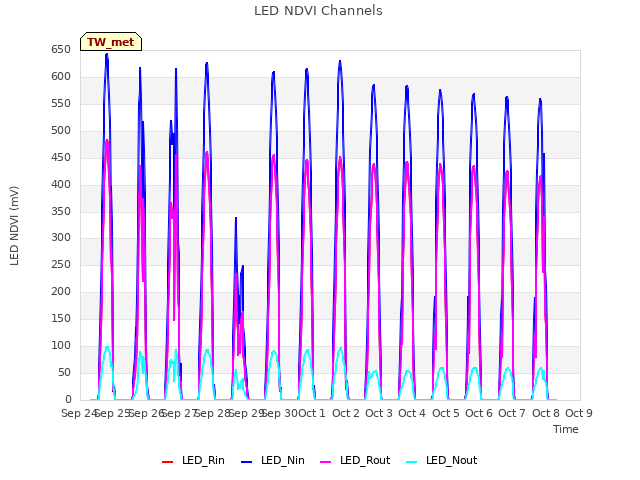This screenshot has height=480, width=640.
Task: Click the 500 y-axis tick label
Action: point(61,131)
